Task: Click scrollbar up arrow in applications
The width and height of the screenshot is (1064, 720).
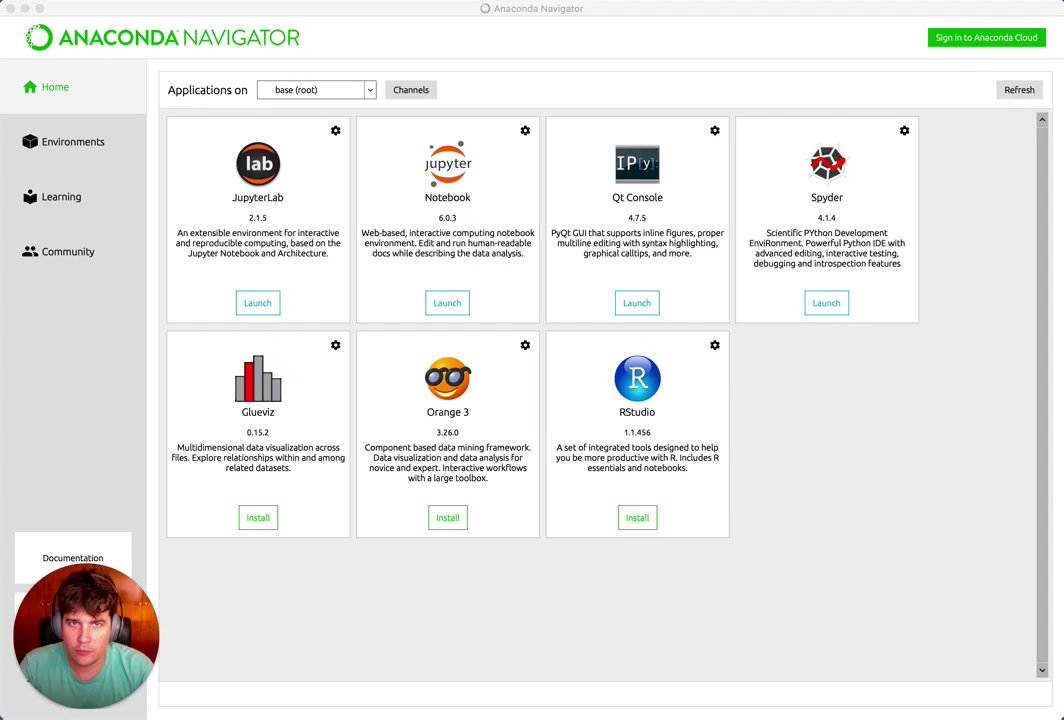Action: [x=1042, y=119]
